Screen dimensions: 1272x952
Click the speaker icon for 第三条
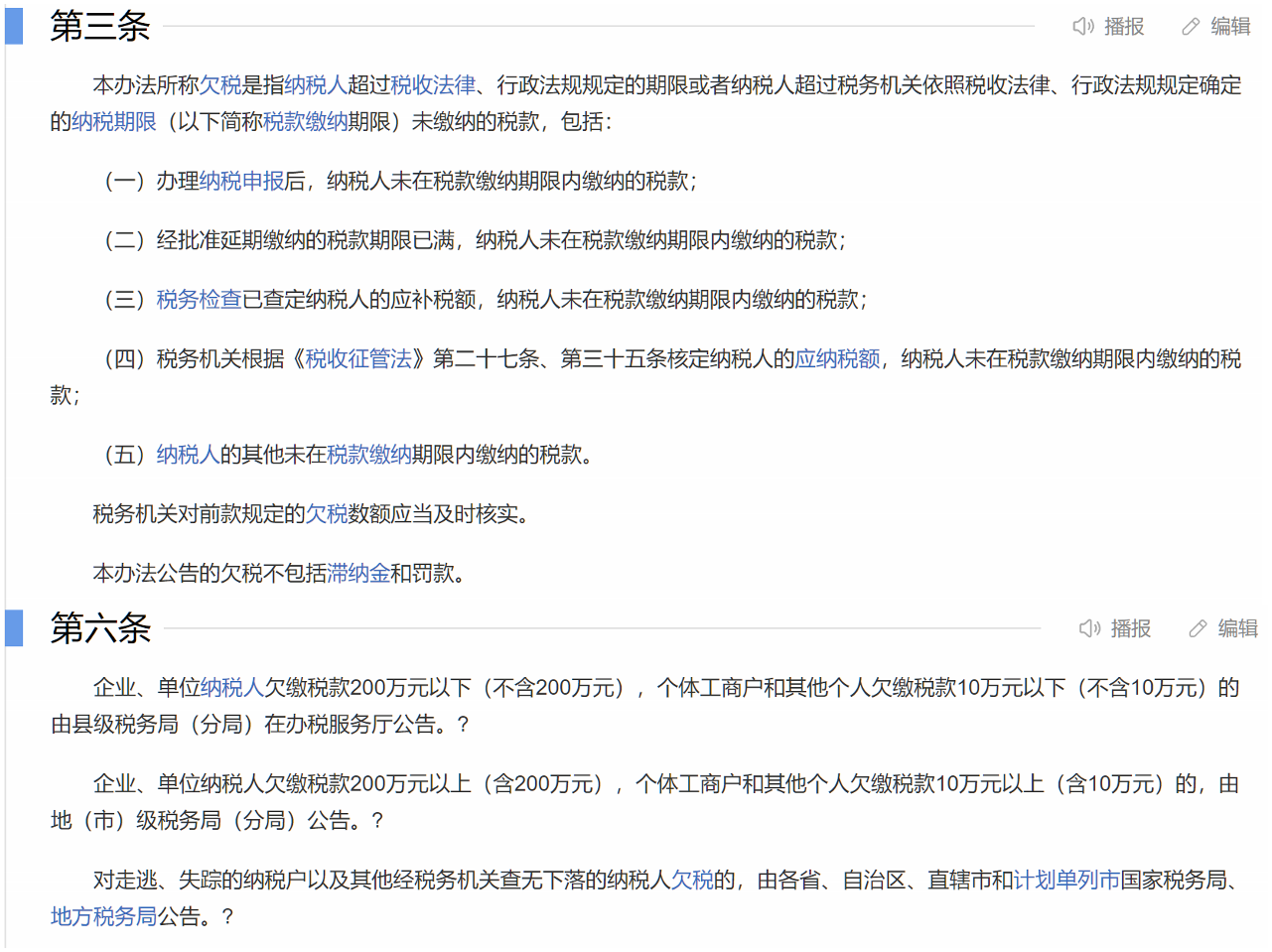1083,27
